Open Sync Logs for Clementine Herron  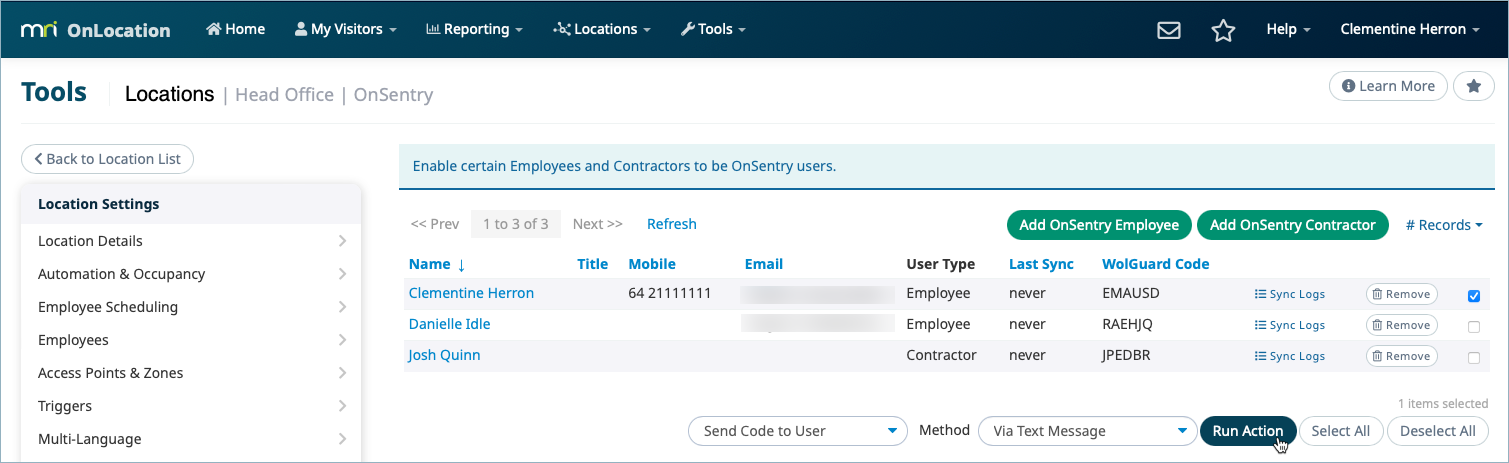pos(1290,294)
